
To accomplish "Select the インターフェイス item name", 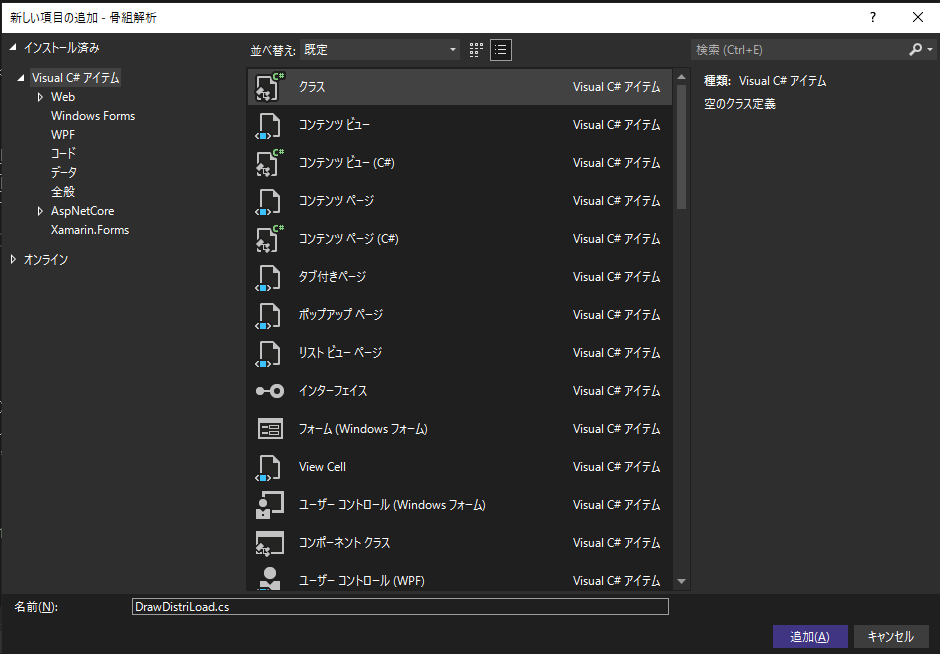I will coord(333,391).
